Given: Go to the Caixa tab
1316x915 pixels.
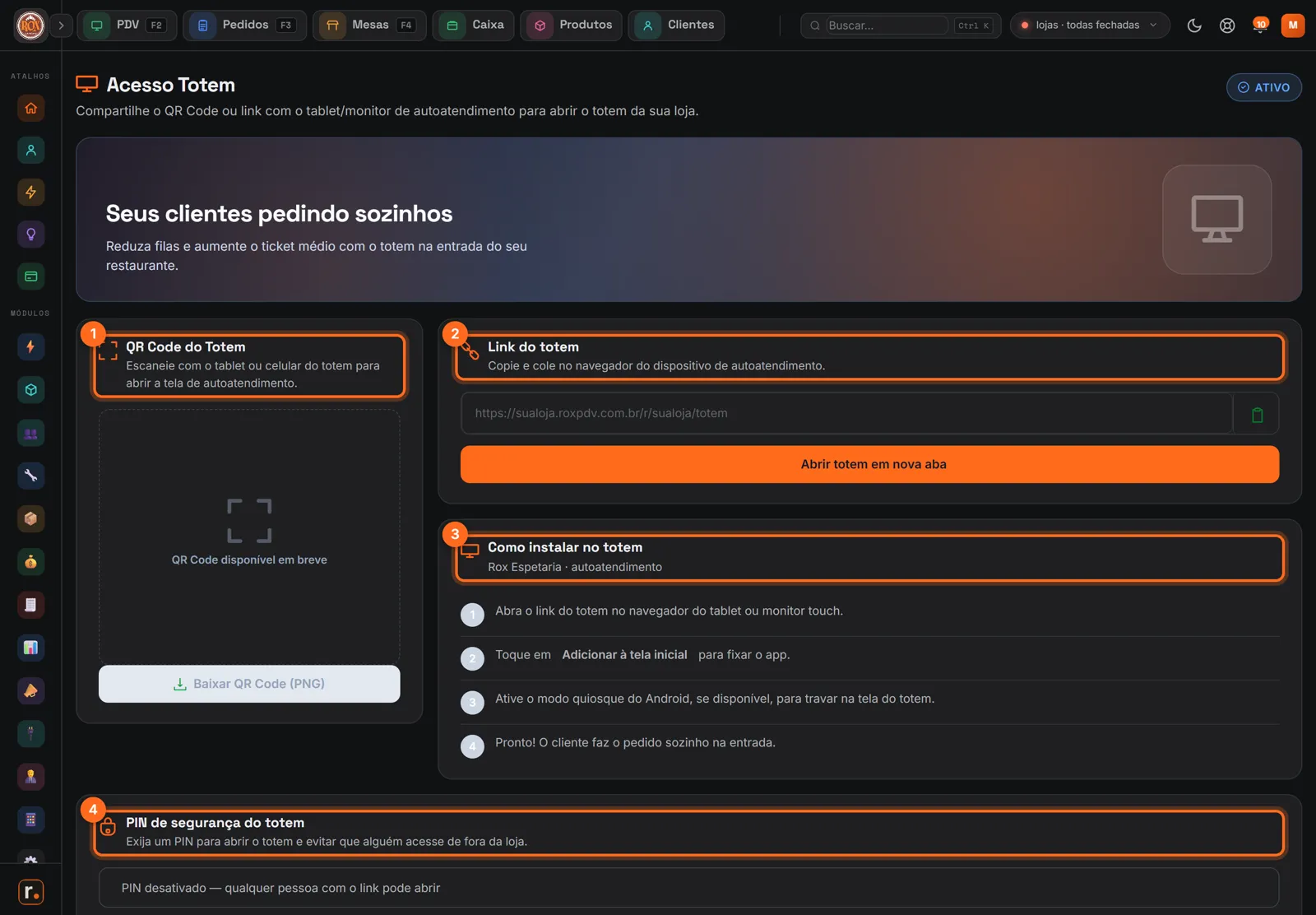Looking at the screenshot, I should 474,26.
